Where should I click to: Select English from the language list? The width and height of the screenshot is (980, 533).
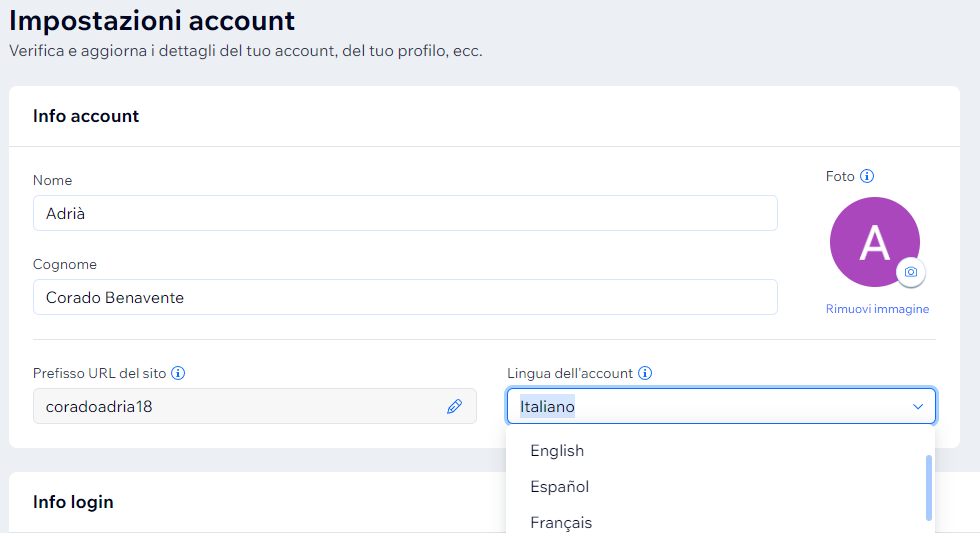click(557, 451)
